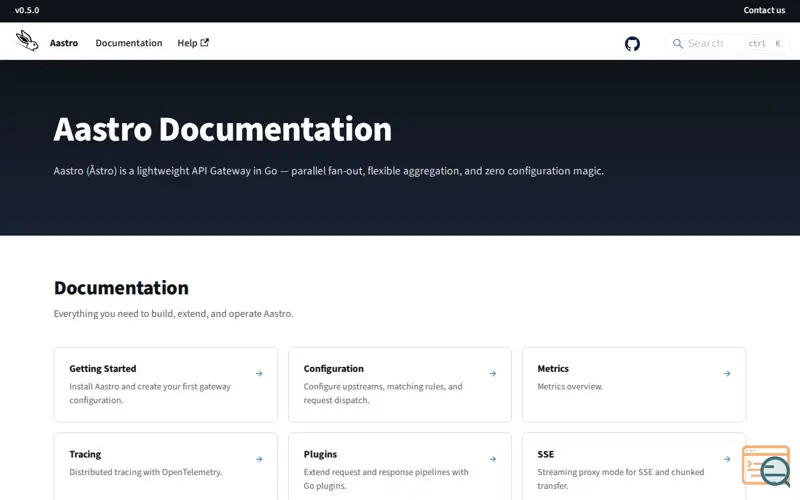Click 'Streaming proxy mode for SSE' text
This screenshot has width=800, height=500.
tap(621, 479)
